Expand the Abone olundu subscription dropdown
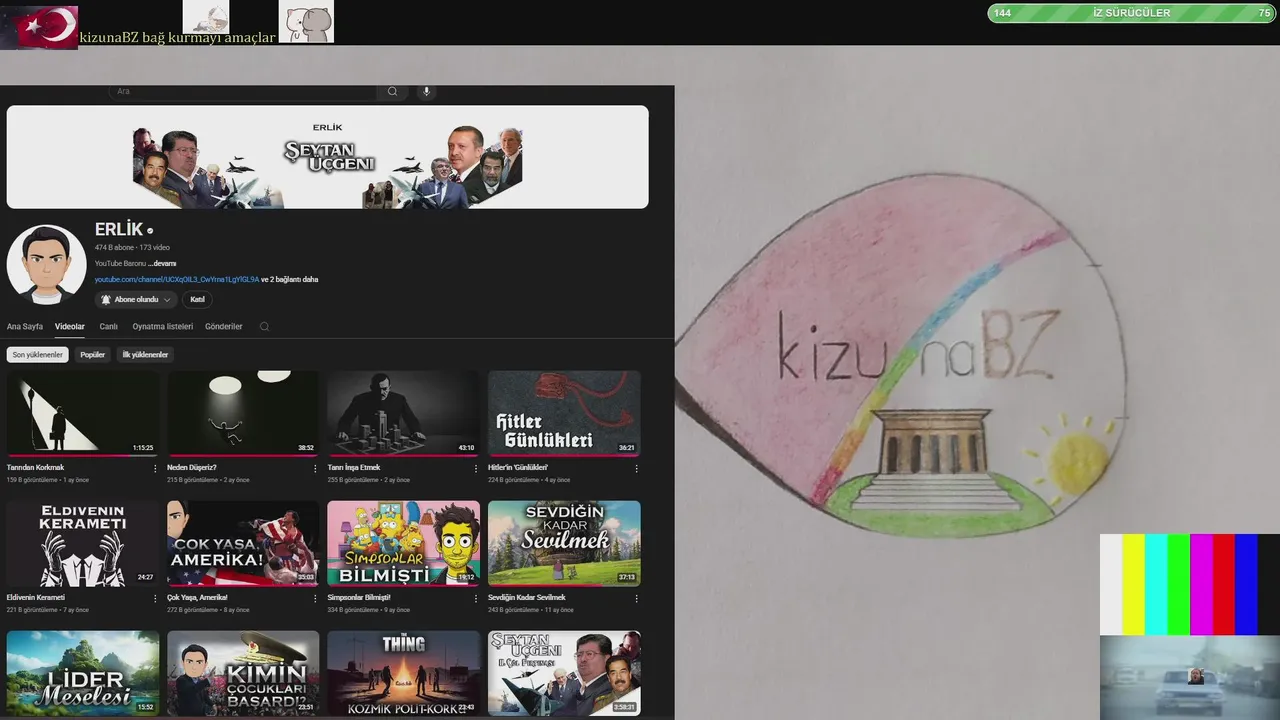 pos(167,300)
